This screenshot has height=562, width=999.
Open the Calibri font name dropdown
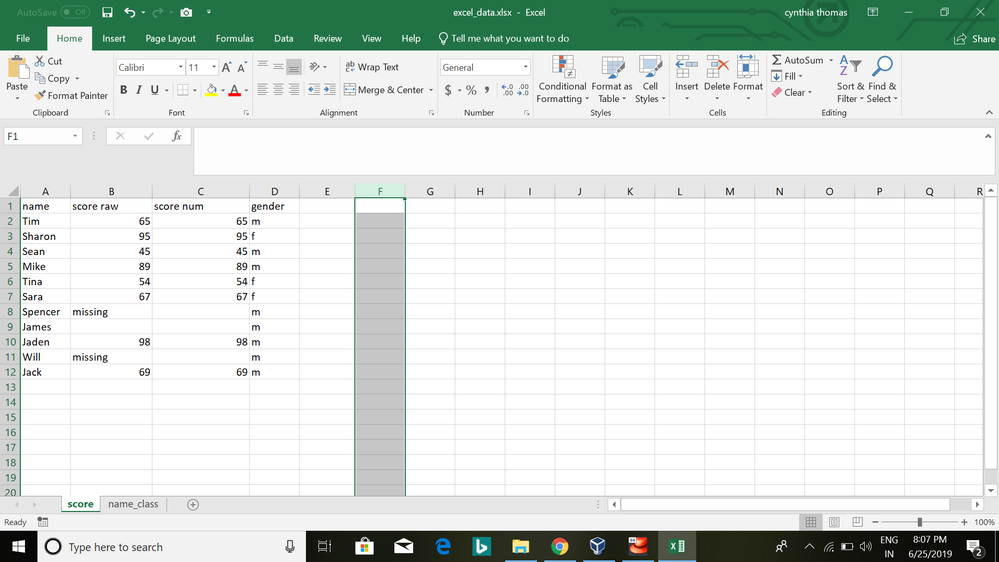[180, 67]
